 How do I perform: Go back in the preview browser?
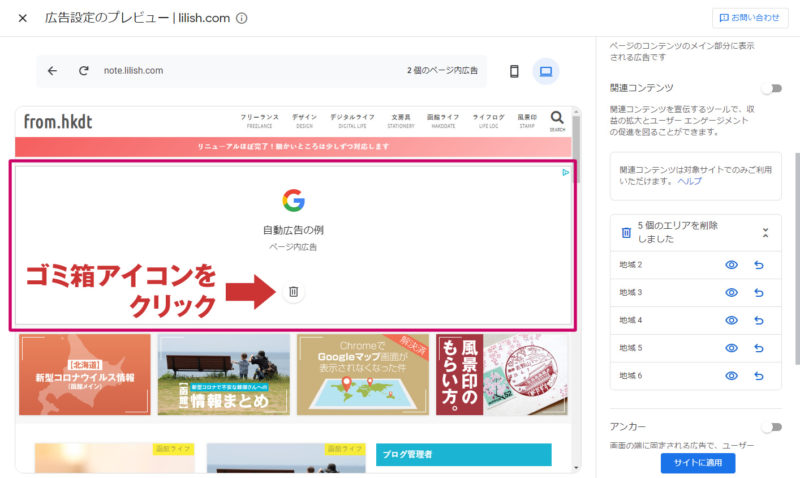pyautogui.click(x=52, y=71)
